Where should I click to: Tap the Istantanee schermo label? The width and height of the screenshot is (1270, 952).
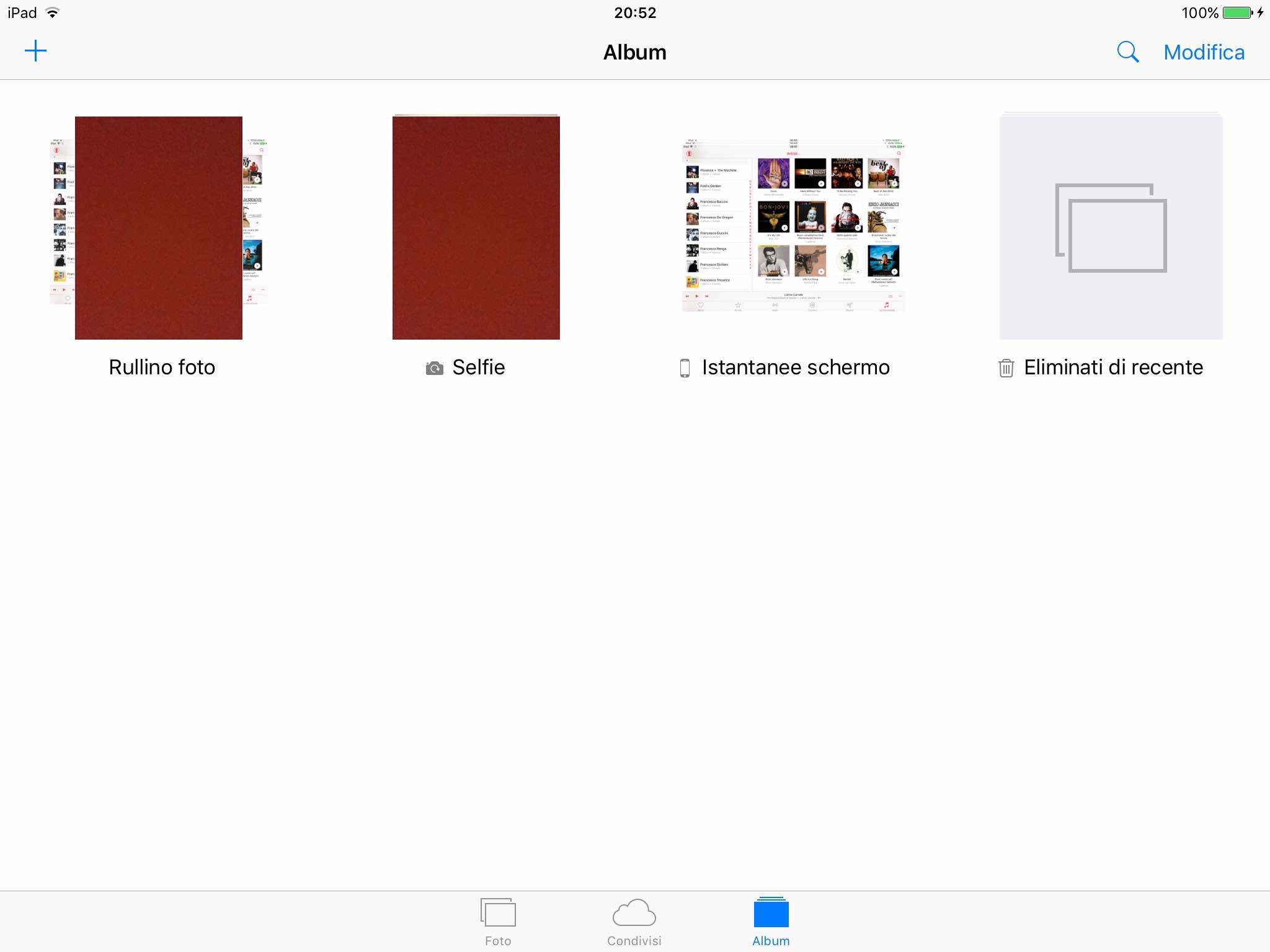click(x=796, y=367)
